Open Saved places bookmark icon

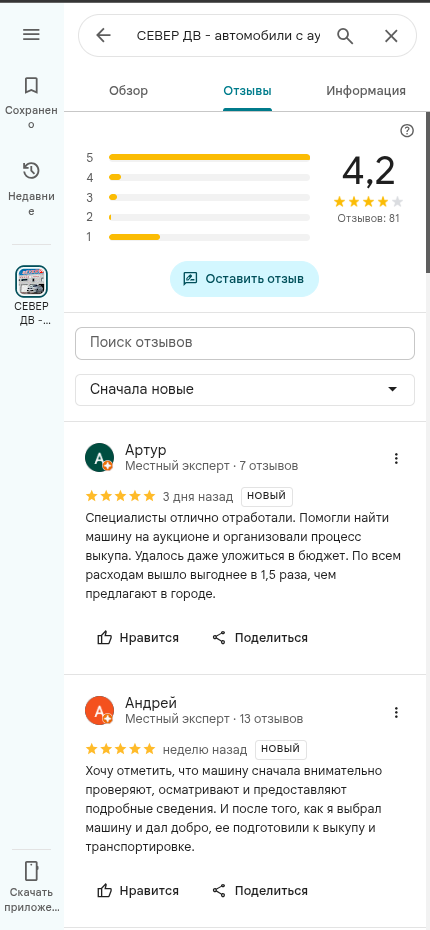pyautogui.click(x=31, y=85)
